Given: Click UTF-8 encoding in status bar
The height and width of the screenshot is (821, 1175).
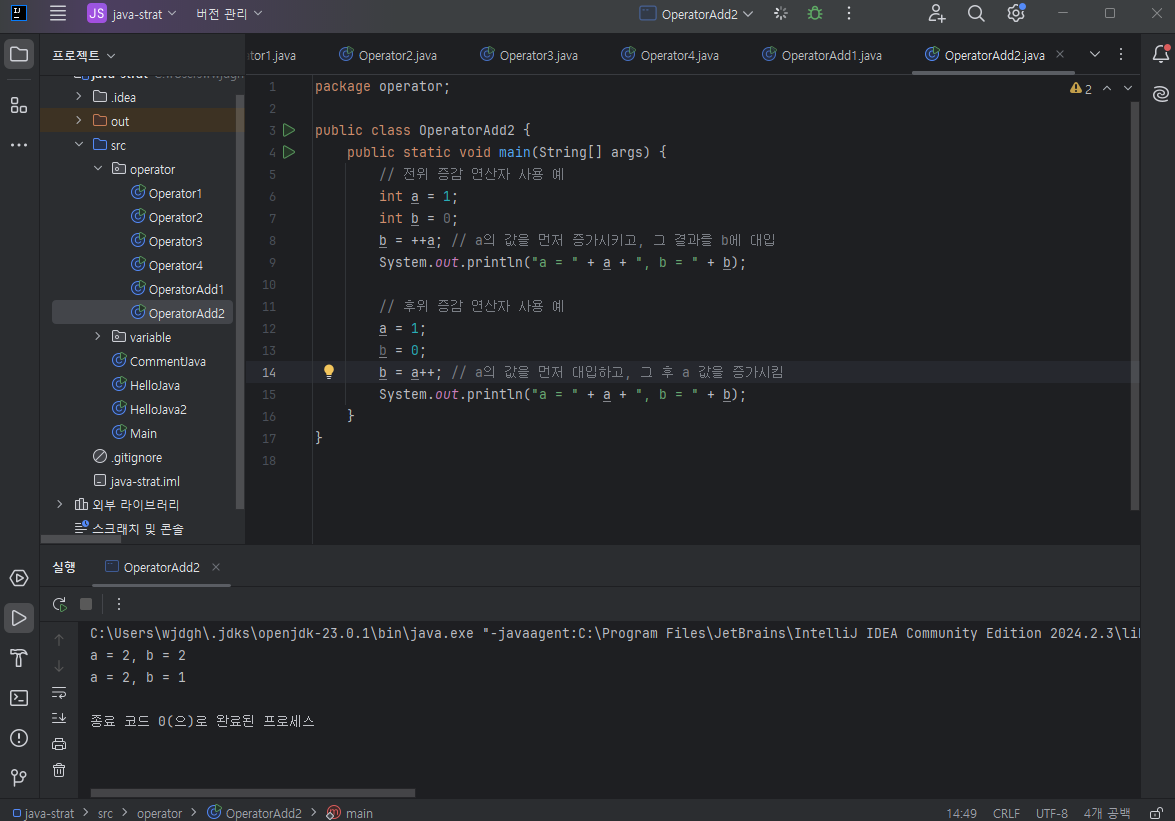Looking at the screenshot, I should [x=1052, y=814].
